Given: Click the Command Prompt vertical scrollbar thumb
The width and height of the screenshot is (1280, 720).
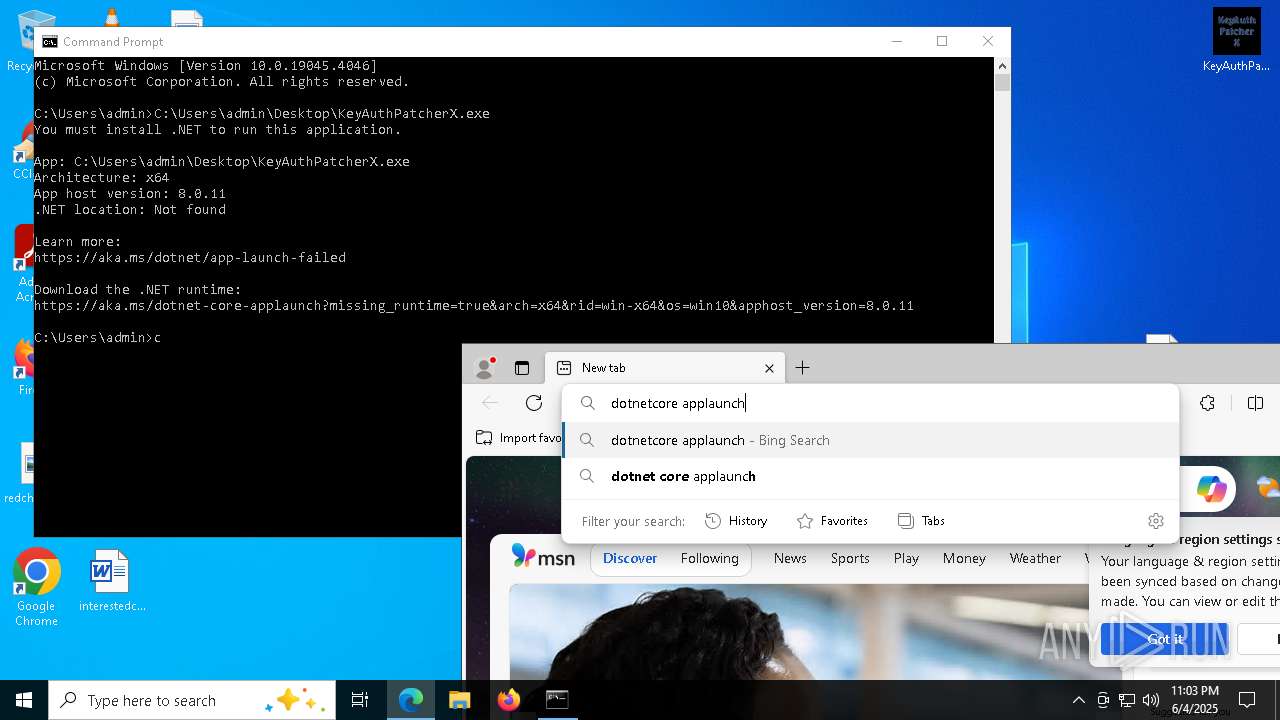Looking at the screenshot, I should pos(1002,82).
